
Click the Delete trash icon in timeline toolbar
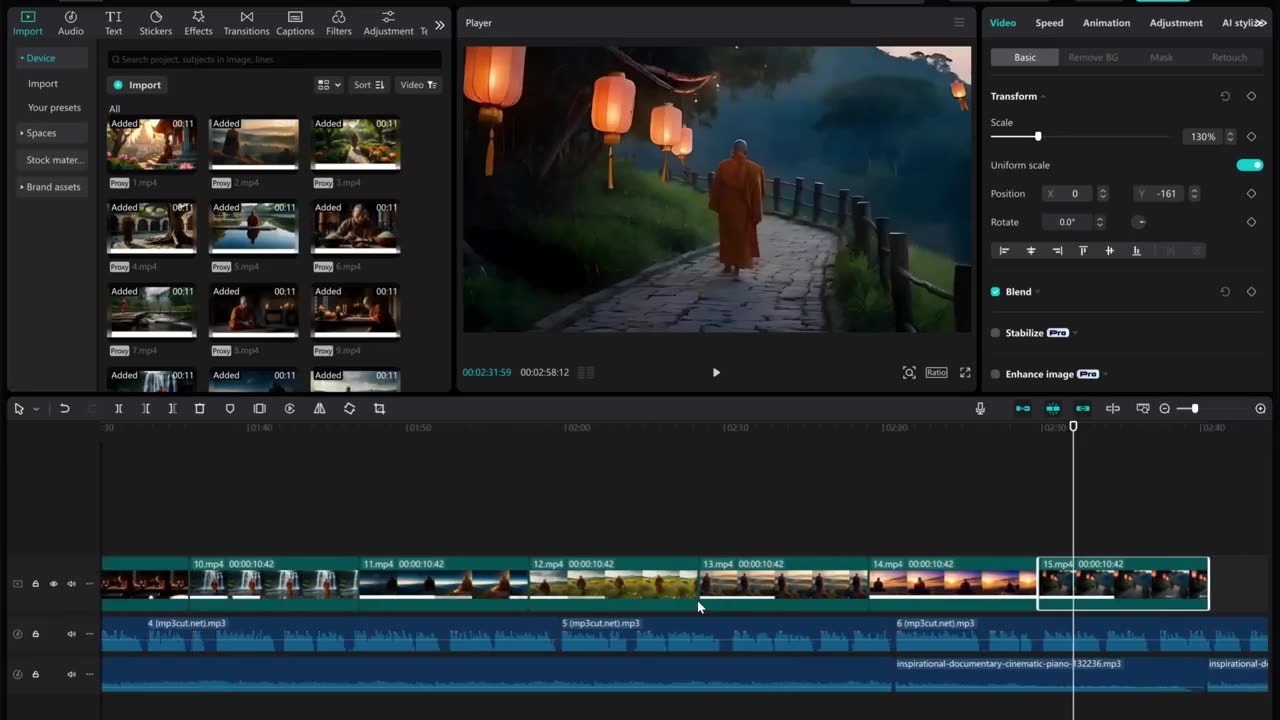(199, 409)
